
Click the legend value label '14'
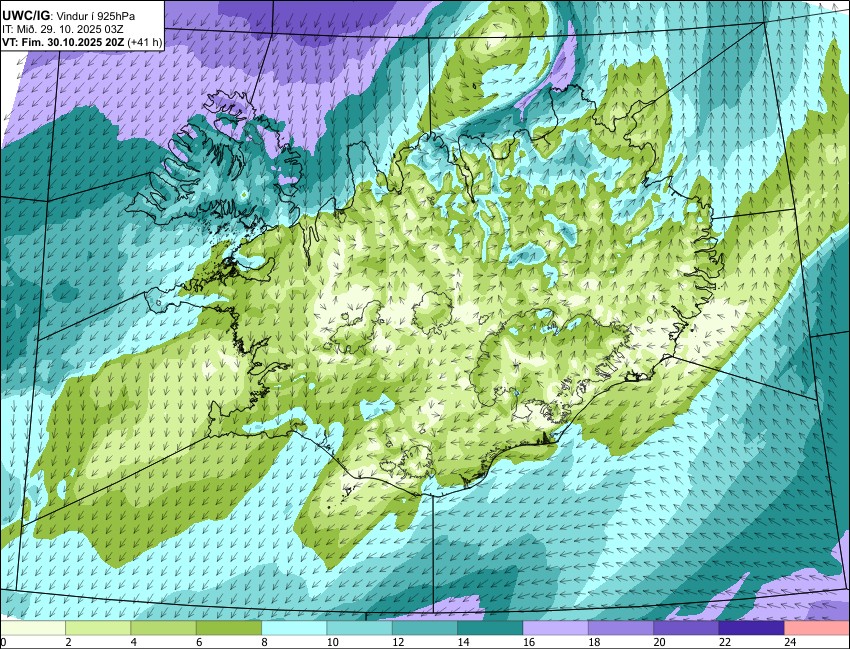point(463,642)
